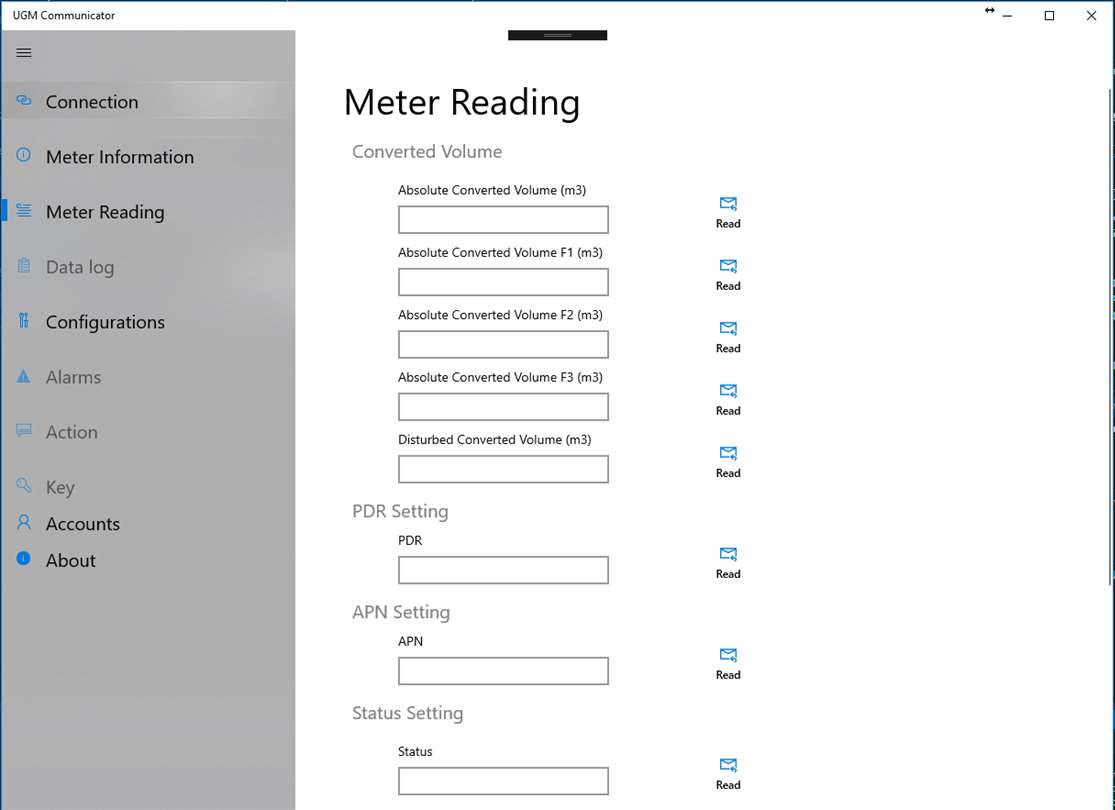Focus the Disturbed Converted Volume field
This screenshot has width=1115, height=810.
503,469
